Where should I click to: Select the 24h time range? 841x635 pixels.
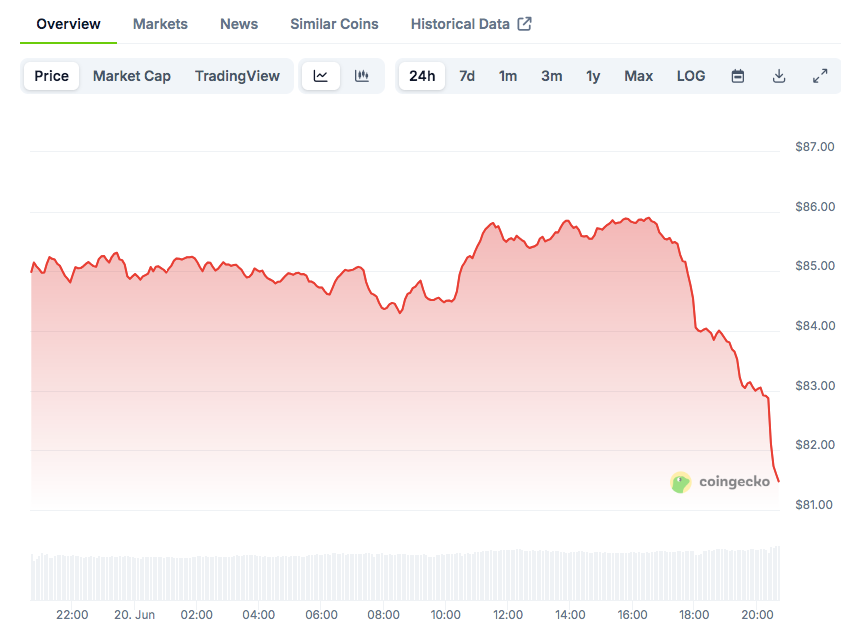coord(422,76)
